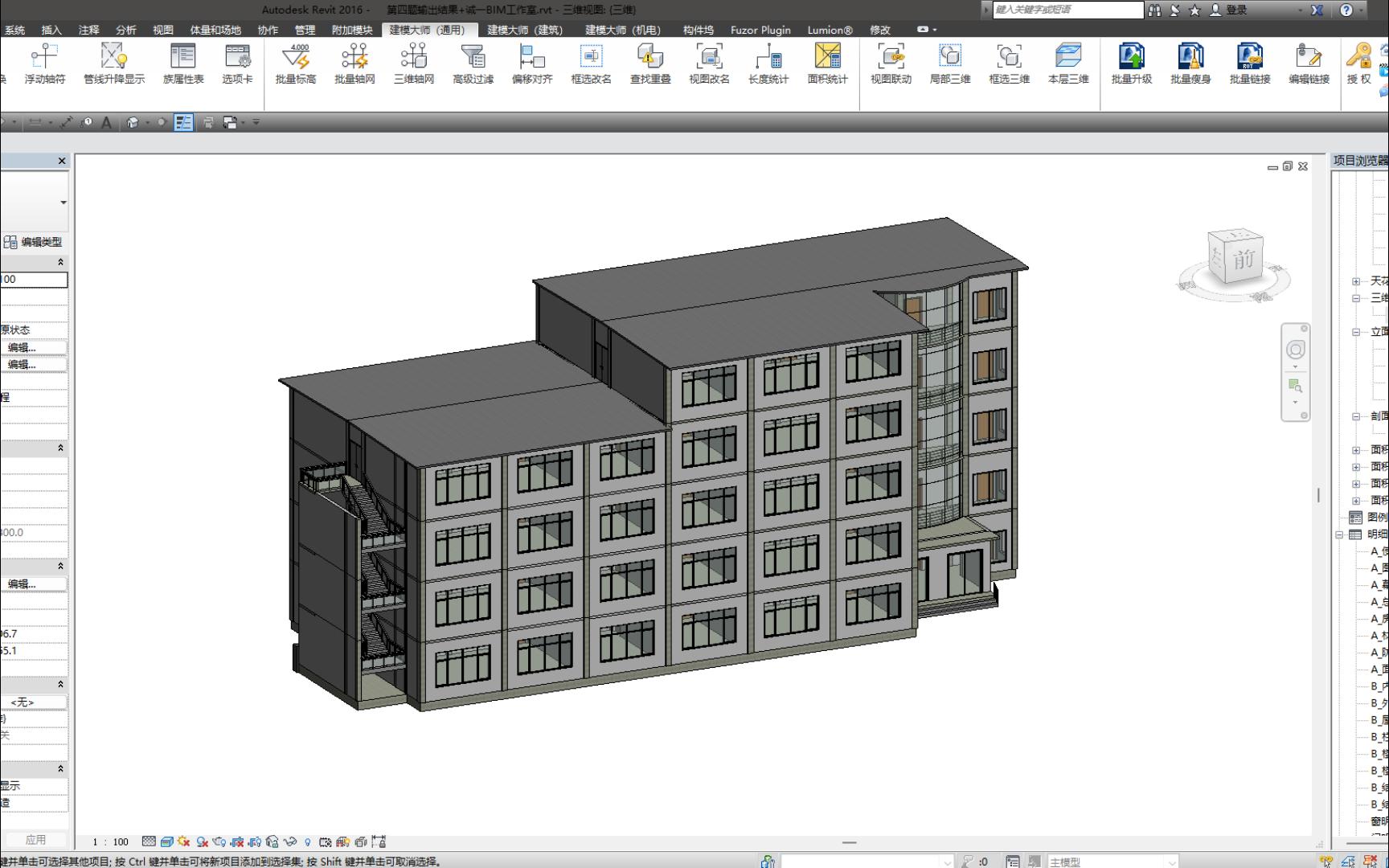This screenshot has height=868, width=1389.
Task: Toggle select links status bar icon
Action: pyautogui.click(x=1326, y=862)
